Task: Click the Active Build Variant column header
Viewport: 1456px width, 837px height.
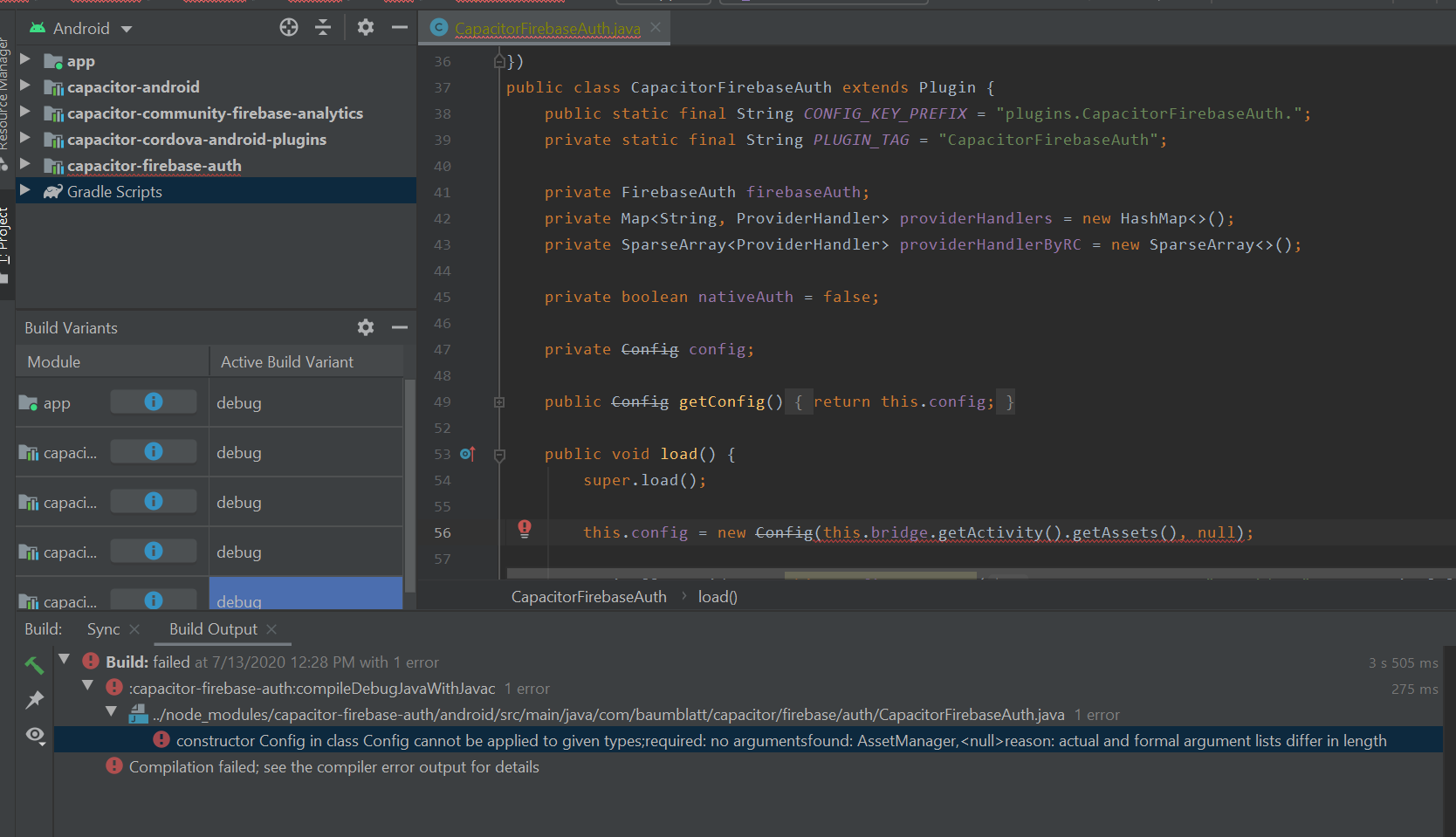Action: pyautogui.click(x=306, y=361)
